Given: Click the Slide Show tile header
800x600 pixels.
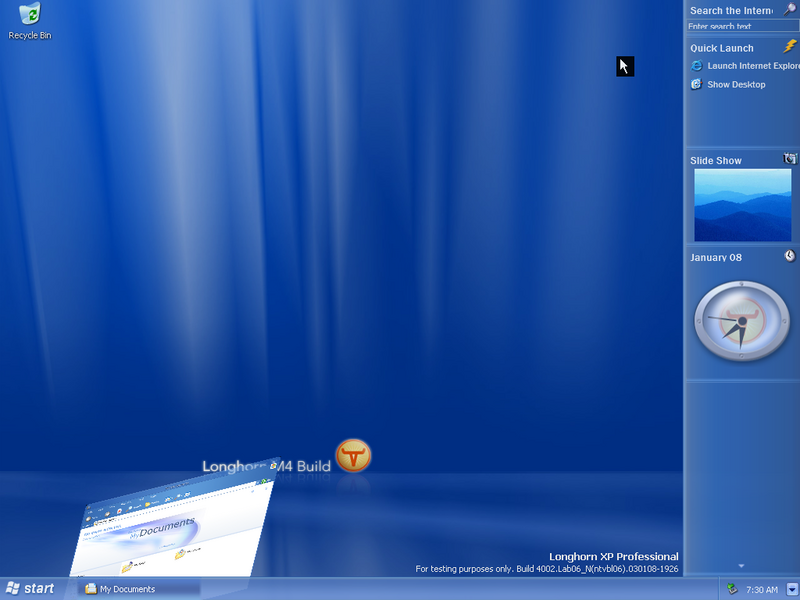Looking at the screenshot, I should coord(716,161).
